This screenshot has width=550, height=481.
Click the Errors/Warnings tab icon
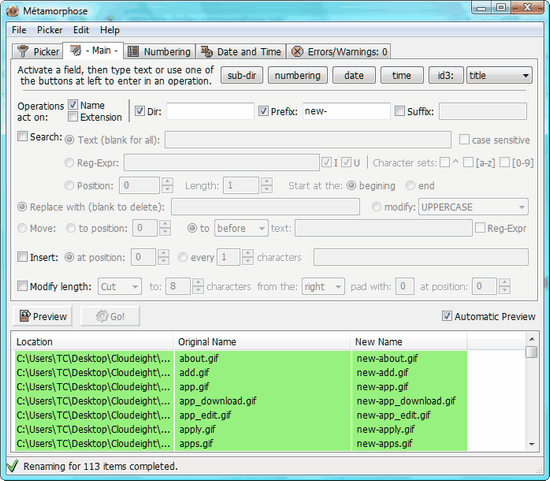tap(297, 52)
